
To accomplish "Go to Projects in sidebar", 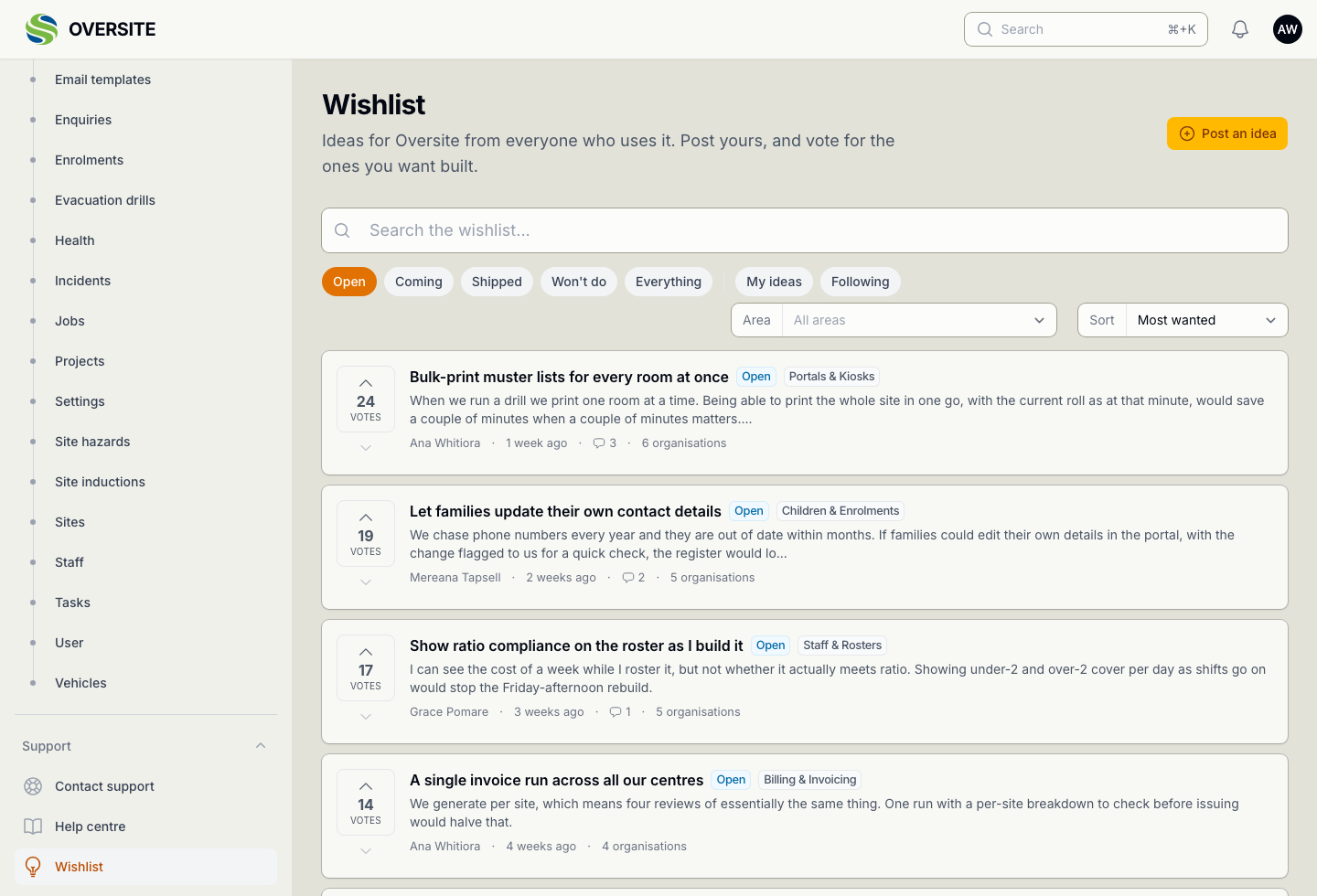I will pos(80,361).
